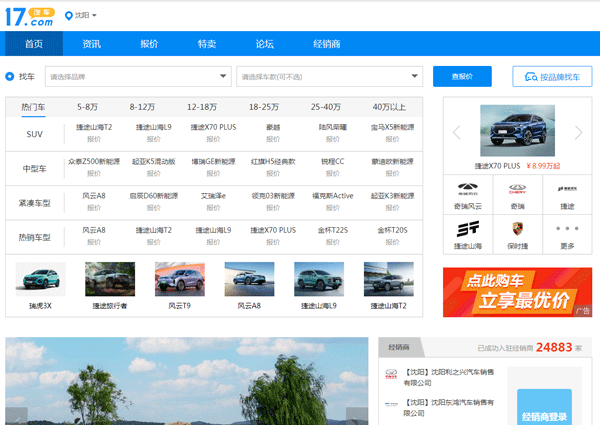Click the 查报价 button

pyautogui.click(x=462, y=77)
